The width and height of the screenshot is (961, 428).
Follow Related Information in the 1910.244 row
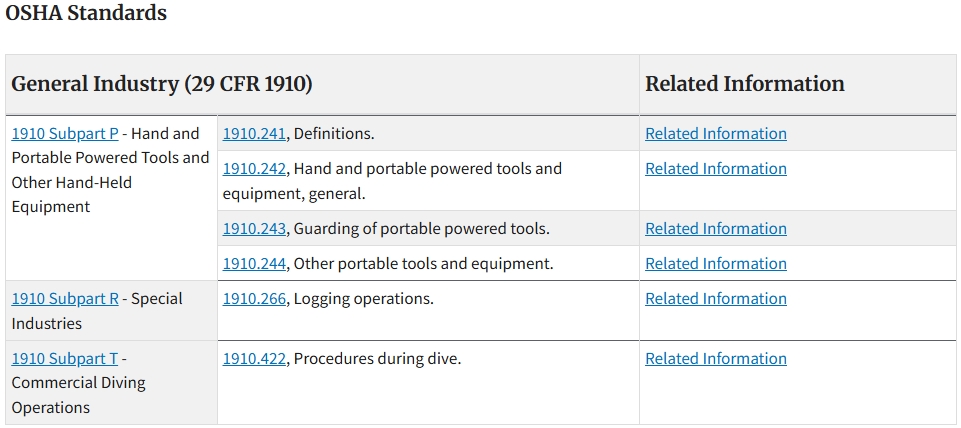tap(715, 264)
